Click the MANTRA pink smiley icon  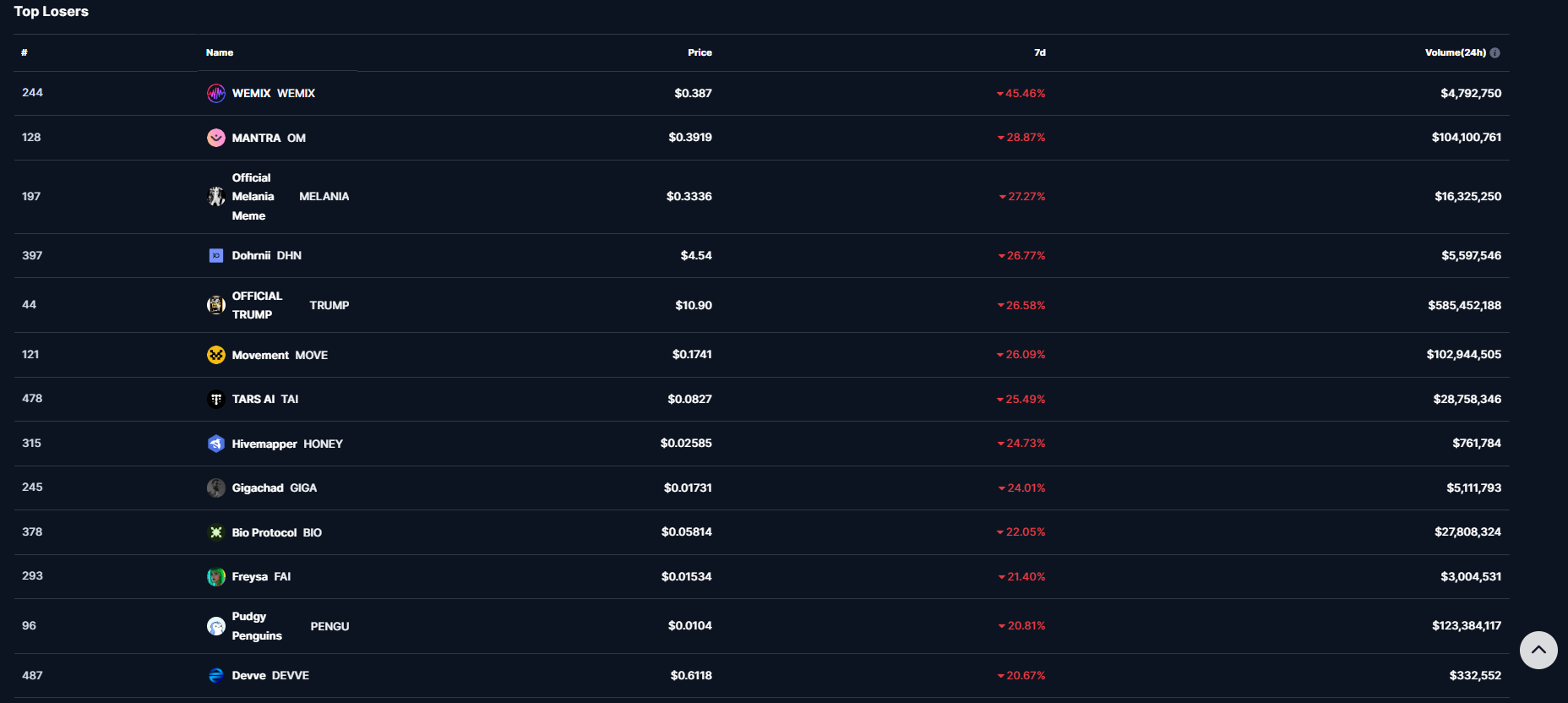pos(216,138)
